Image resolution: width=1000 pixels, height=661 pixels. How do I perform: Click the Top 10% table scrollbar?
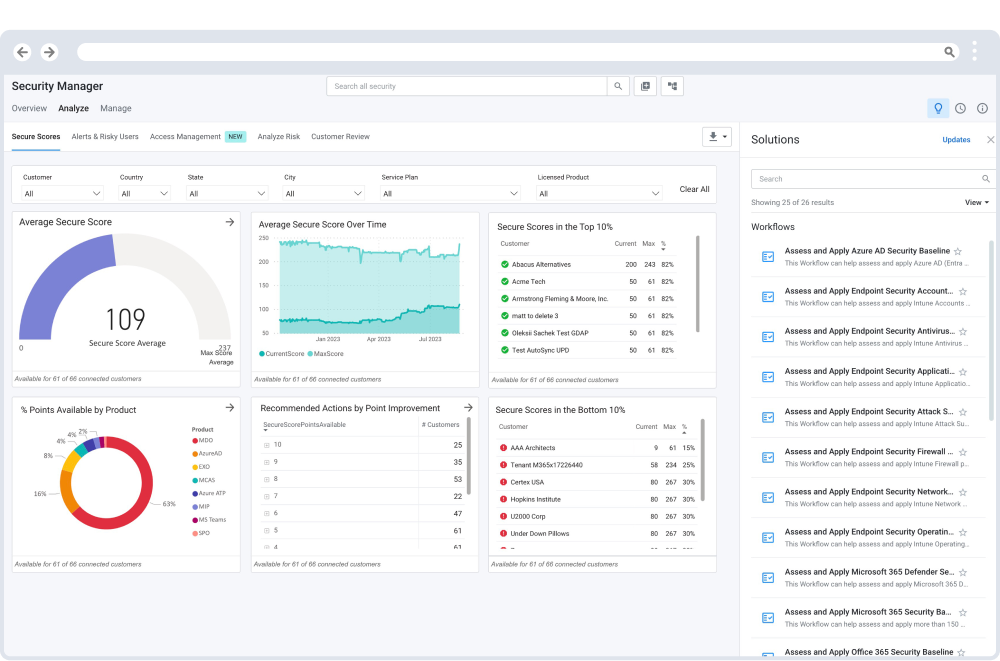coord(697,284)
